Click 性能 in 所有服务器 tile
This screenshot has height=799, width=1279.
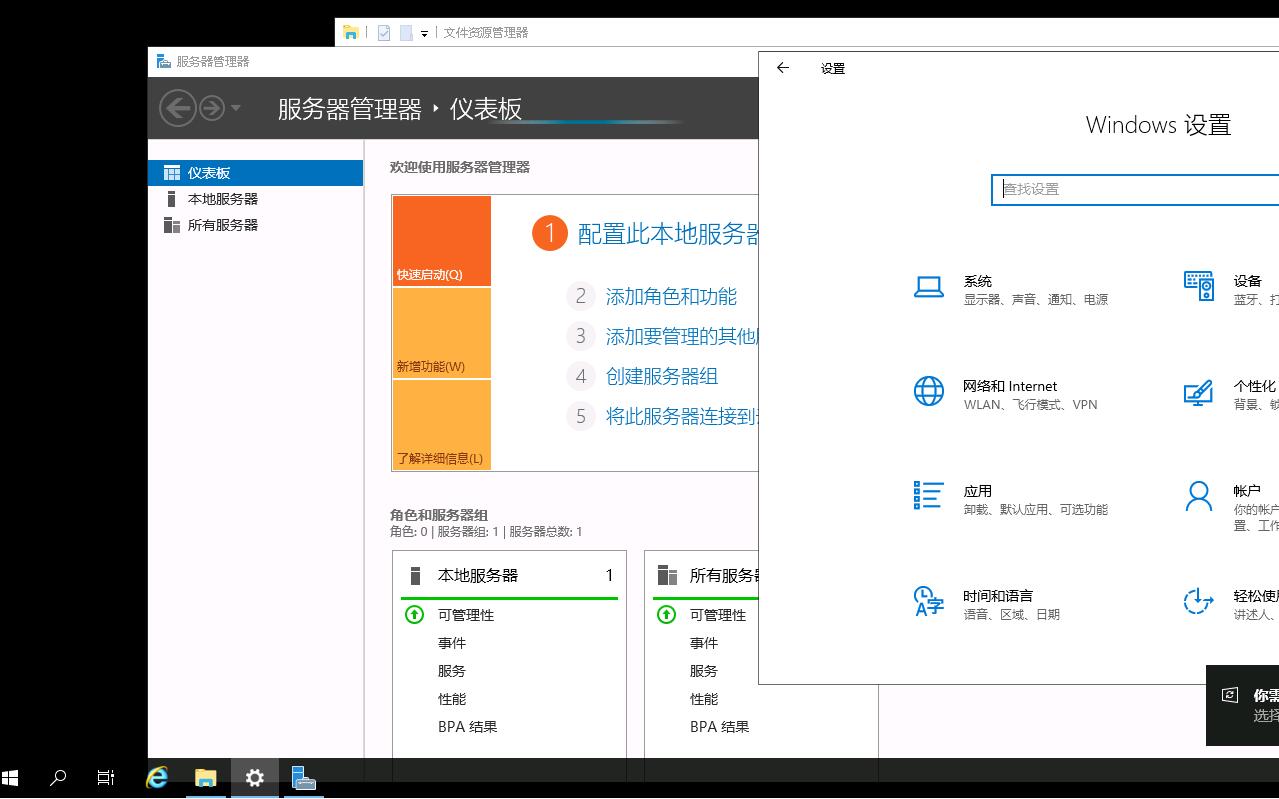click(704, 699)
